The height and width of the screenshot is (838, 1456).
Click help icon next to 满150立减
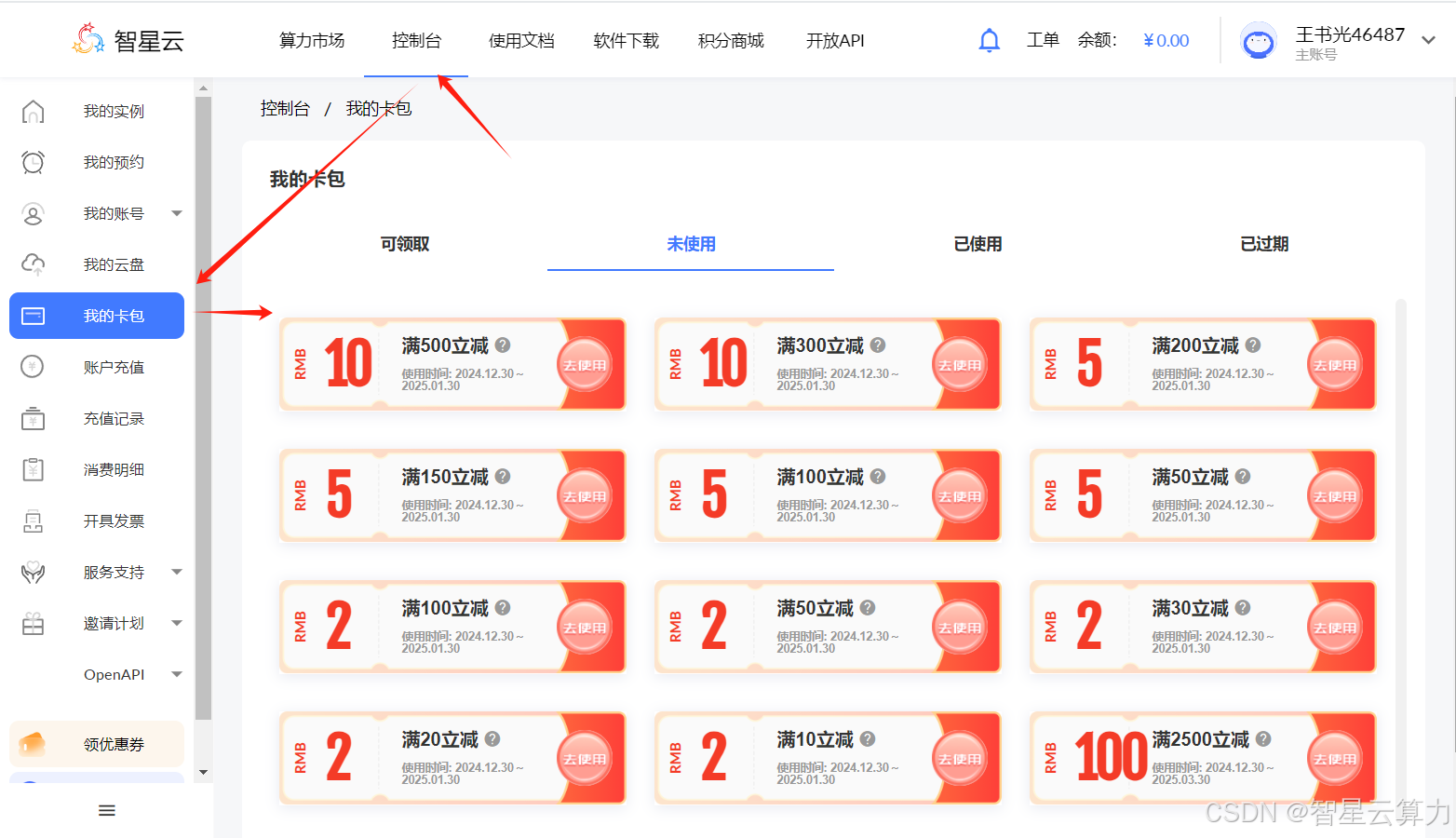(503, 477)
